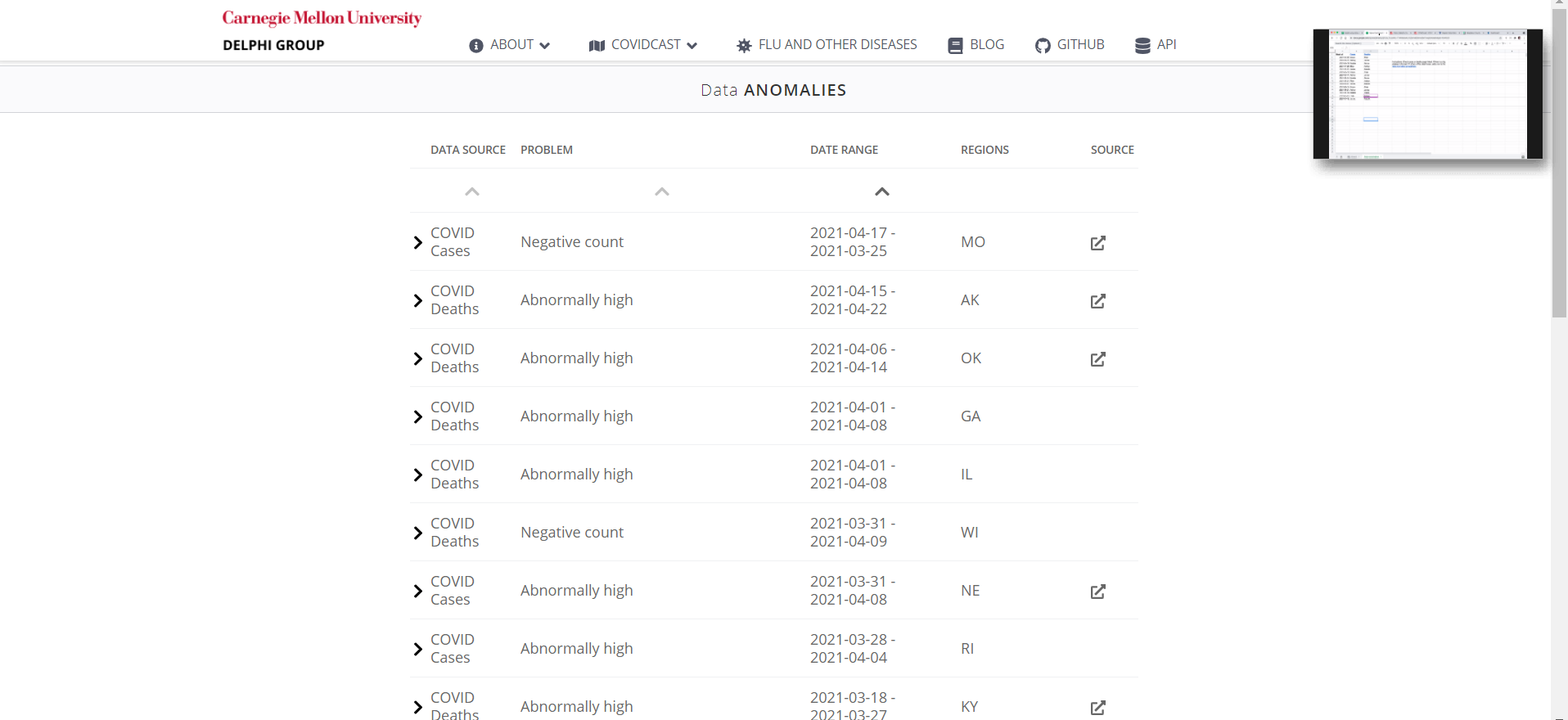Toggle sort order on the PROBLEM column
Screen dimensions: 1568x720
661,191
